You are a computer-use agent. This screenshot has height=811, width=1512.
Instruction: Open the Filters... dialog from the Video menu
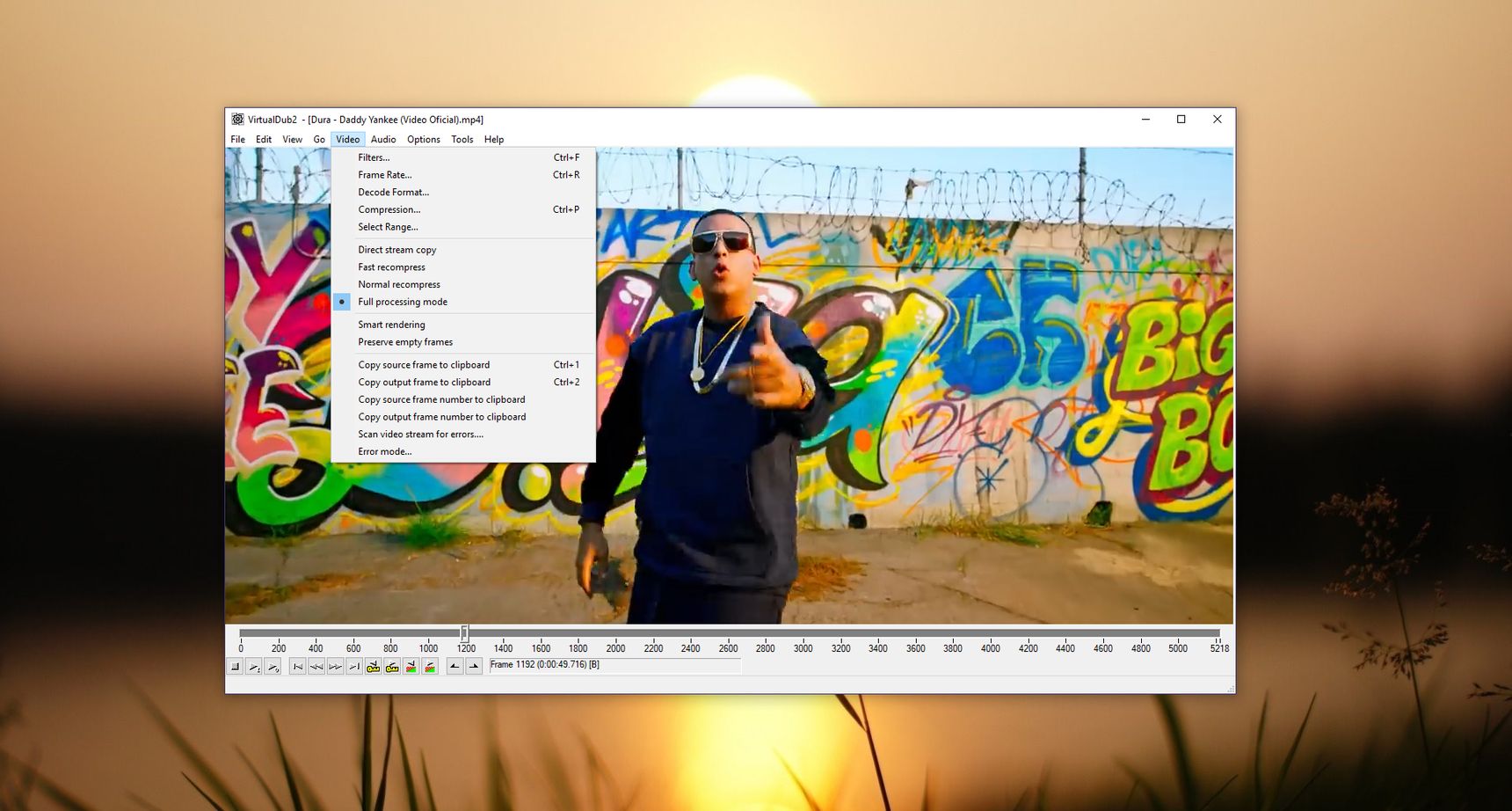pos(463,157)
